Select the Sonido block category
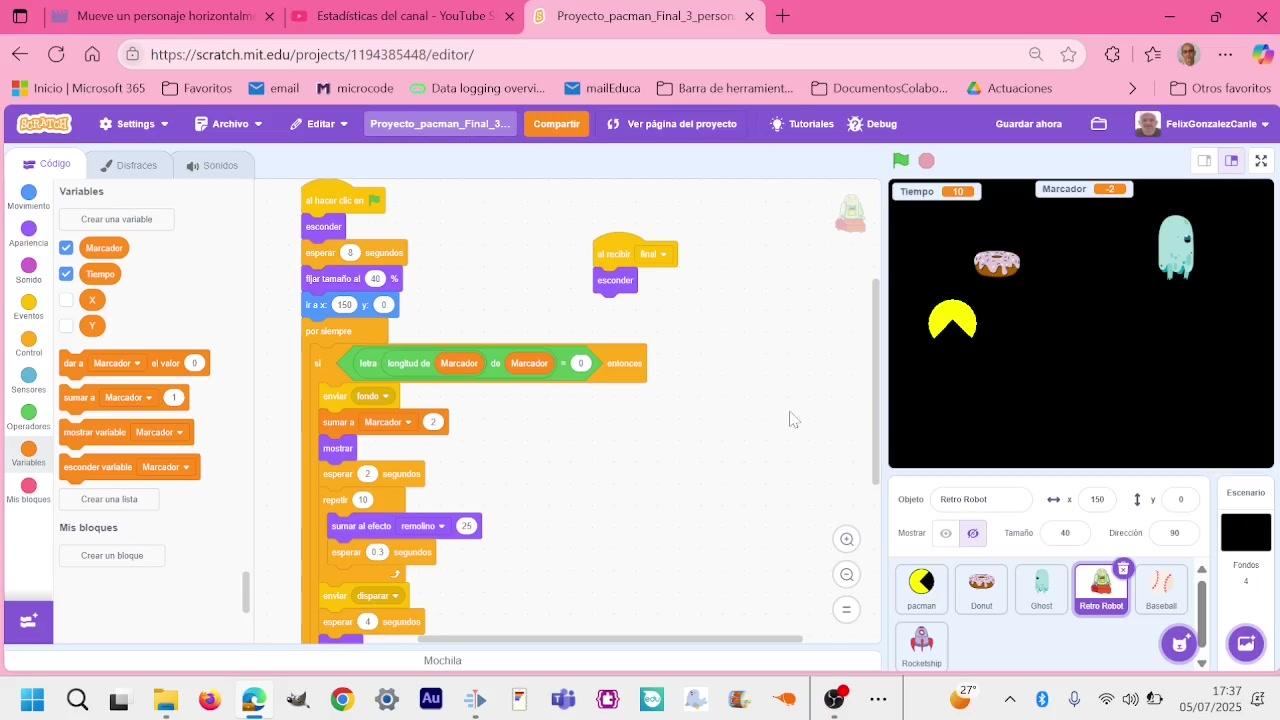The image size is (1280, 720). pyautogui.click(x=29, y=271)
